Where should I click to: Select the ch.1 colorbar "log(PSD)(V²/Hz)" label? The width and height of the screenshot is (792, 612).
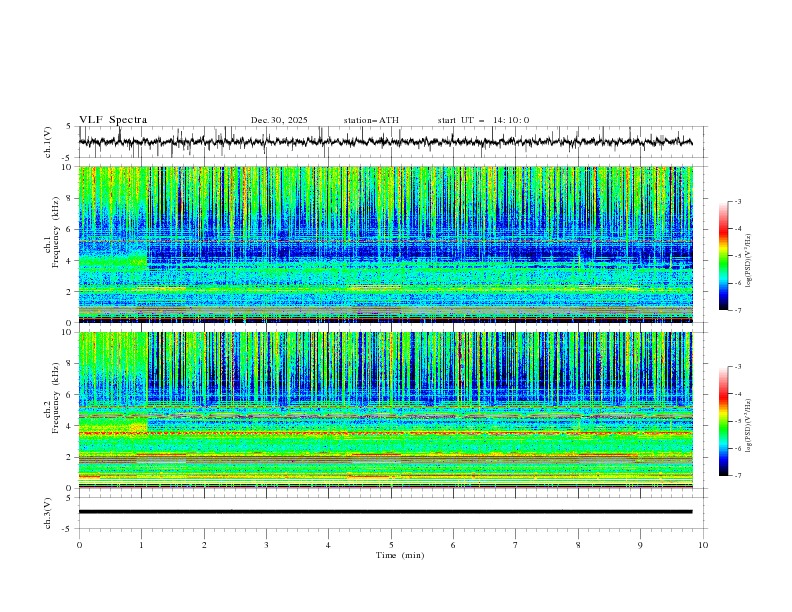pos(749,261)
